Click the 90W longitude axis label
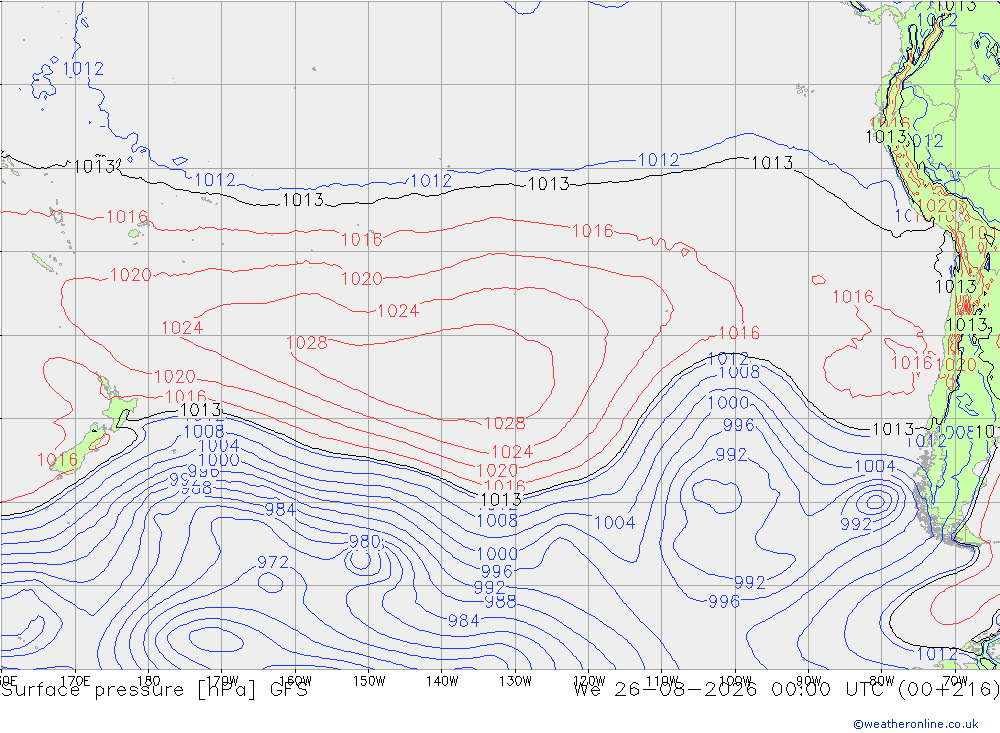The height and width of the screenshot is (733, 1000). [809, 681]
